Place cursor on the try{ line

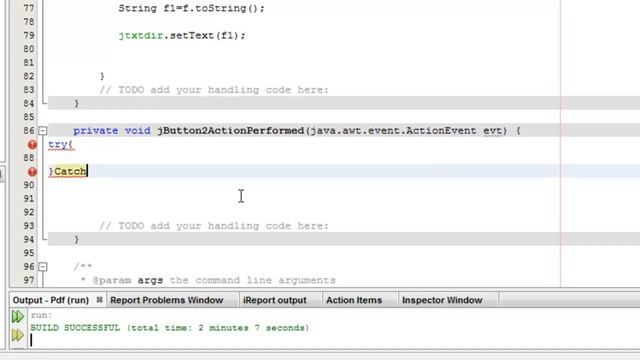61,144
